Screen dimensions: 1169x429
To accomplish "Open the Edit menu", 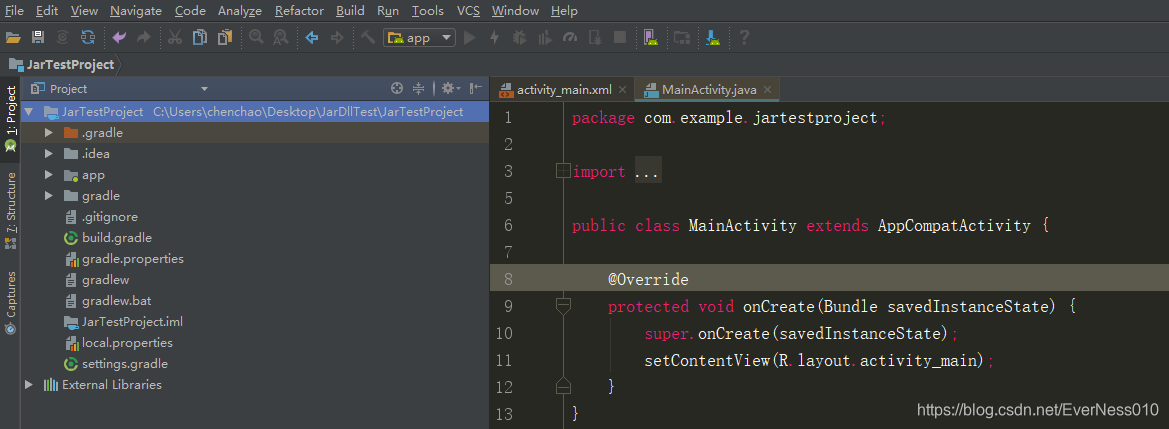I will 46,11.
